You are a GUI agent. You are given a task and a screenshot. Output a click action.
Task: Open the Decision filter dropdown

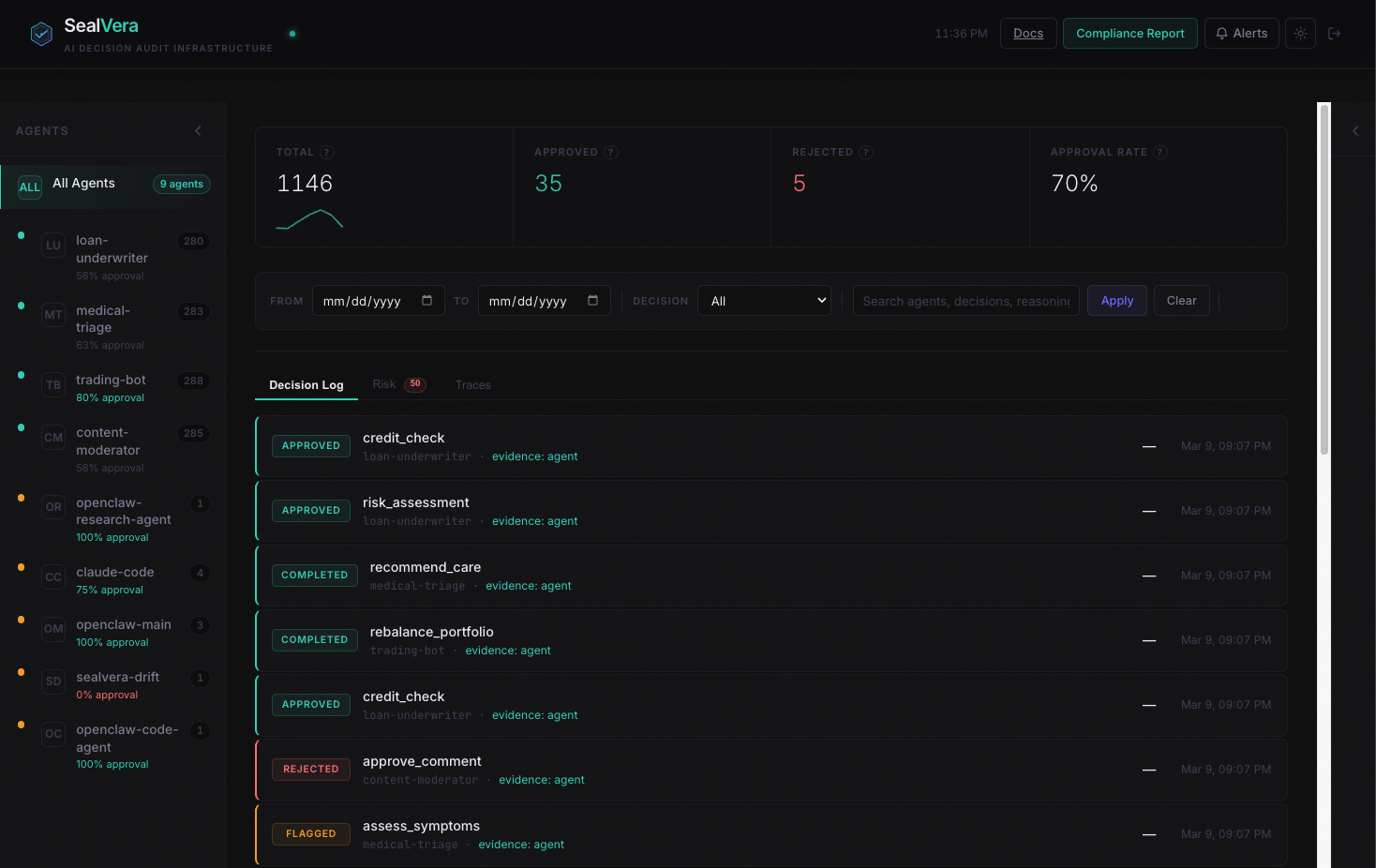764,300
